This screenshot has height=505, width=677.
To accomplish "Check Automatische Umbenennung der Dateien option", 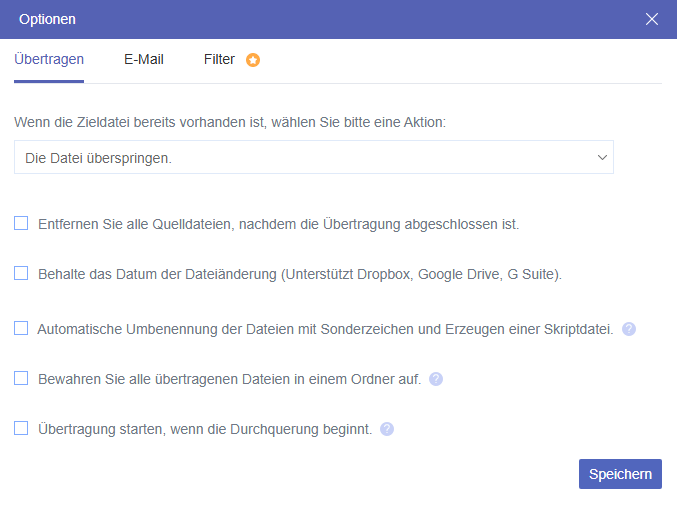I will click(x=21, y=328).
